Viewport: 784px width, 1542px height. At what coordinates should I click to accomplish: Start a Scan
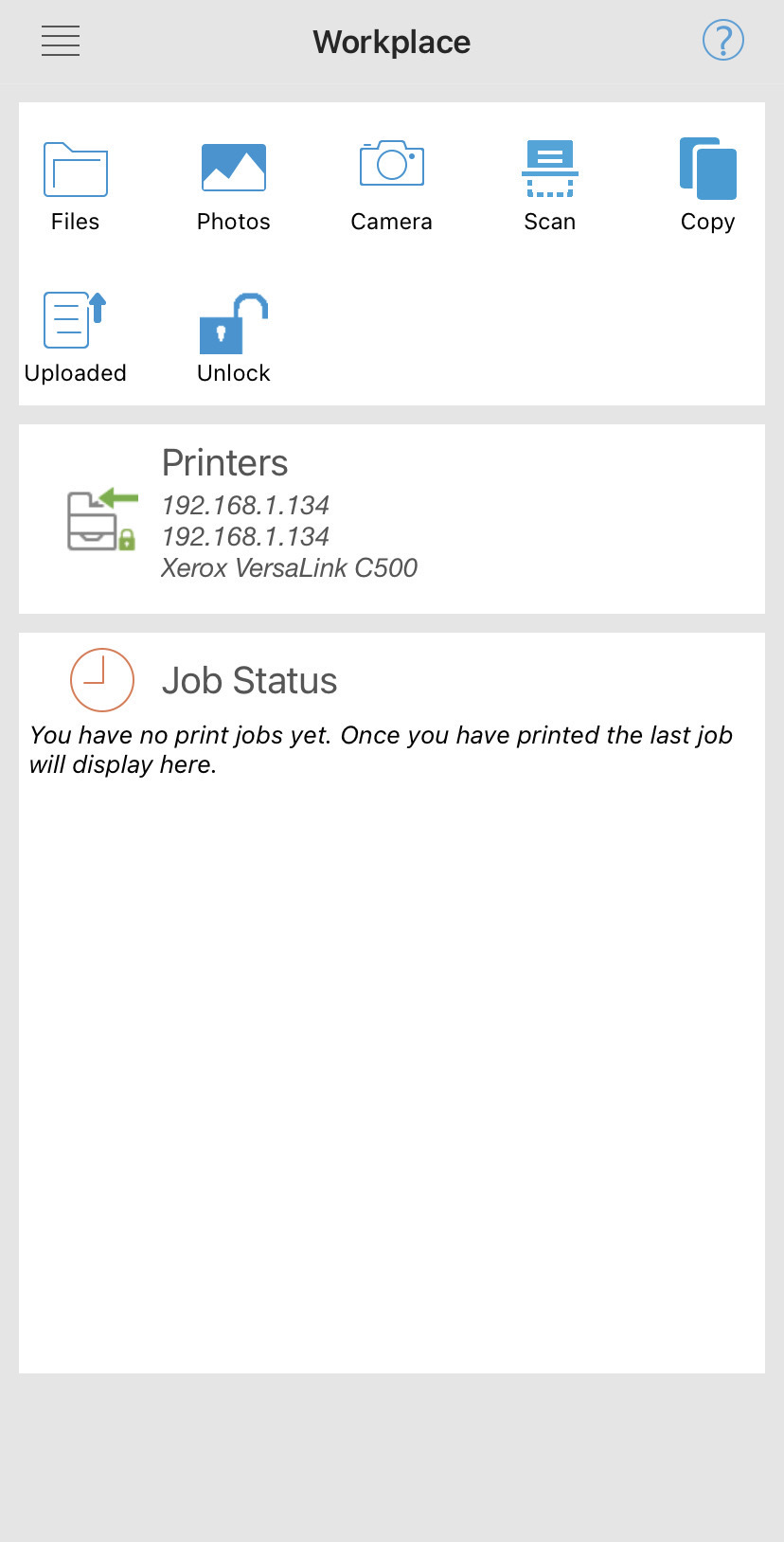click(550, 169)
